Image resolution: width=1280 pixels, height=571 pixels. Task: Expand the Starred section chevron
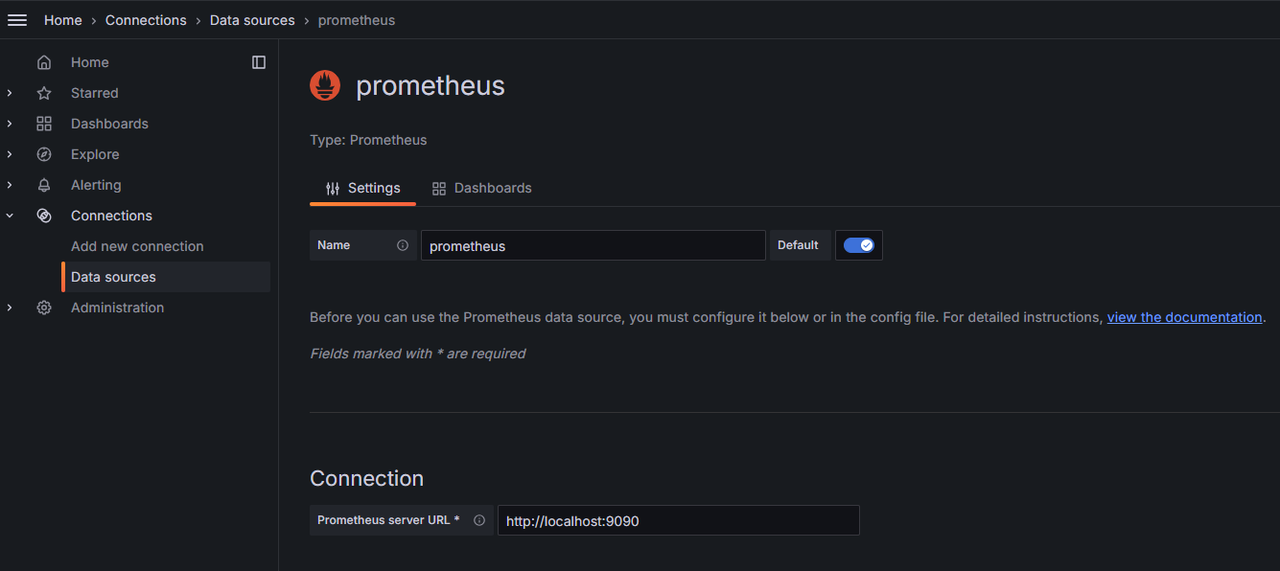(10, 93)
